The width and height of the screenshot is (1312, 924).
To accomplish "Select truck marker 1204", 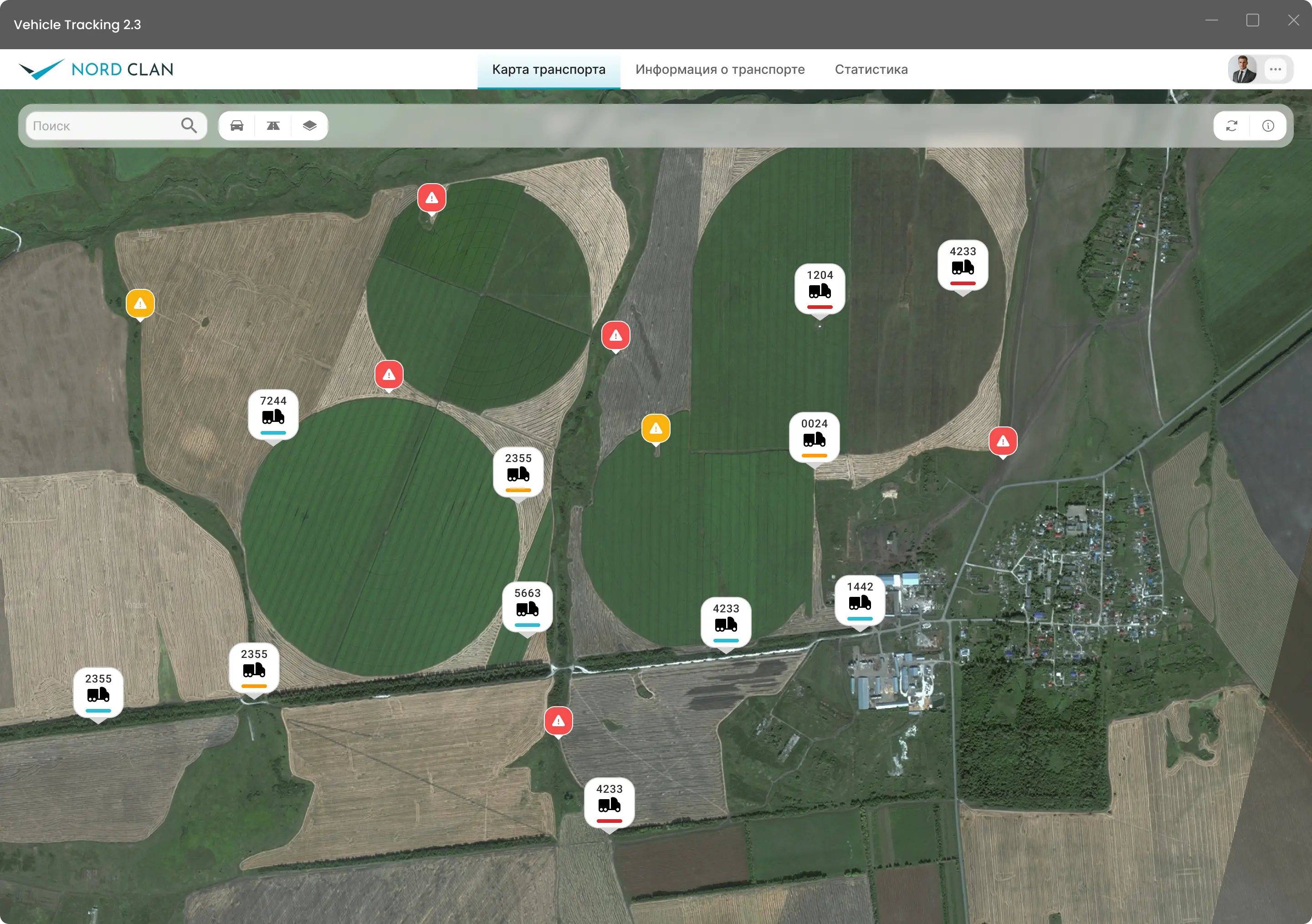I will click(820, 290).
